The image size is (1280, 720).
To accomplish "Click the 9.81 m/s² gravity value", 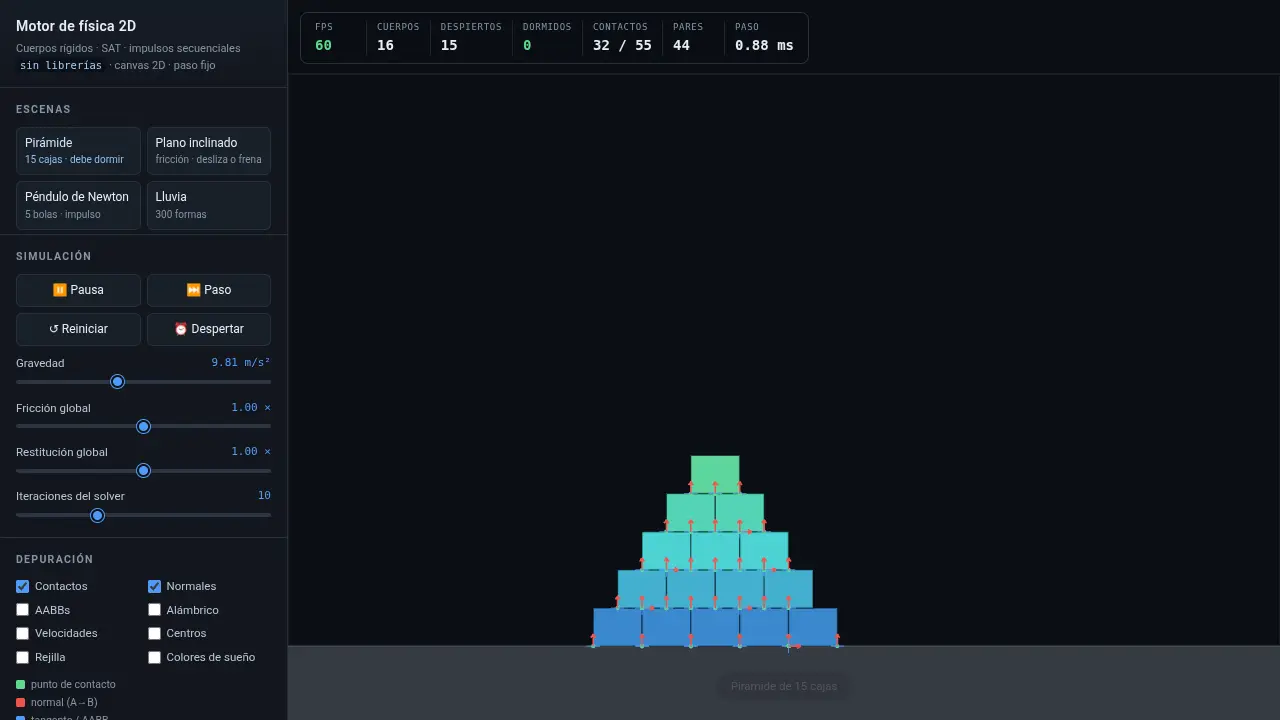I will pyautogui.click(x=241, y=363).
